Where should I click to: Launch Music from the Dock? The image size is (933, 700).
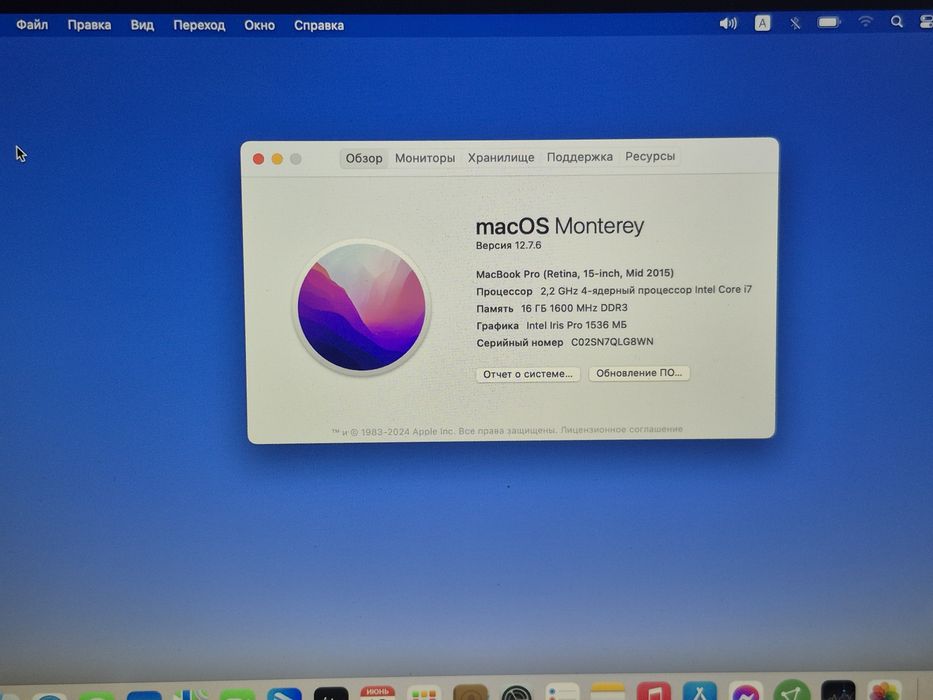pos(653,692)
